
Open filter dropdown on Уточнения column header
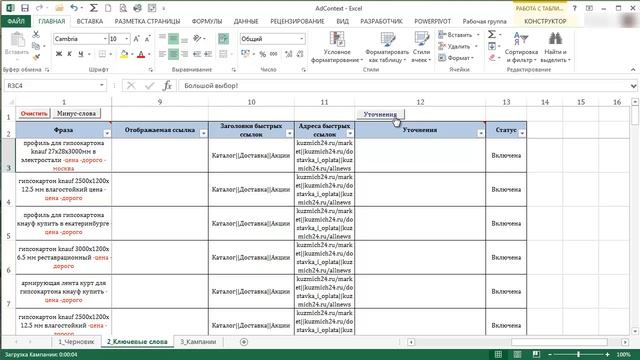pyautogui.click(x=481, y=133)
